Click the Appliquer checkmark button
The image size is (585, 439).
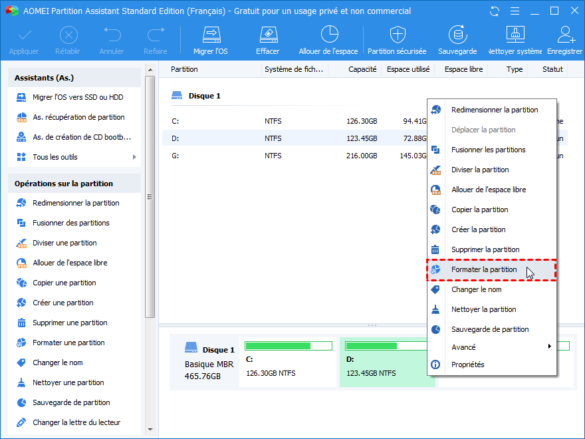24,40
